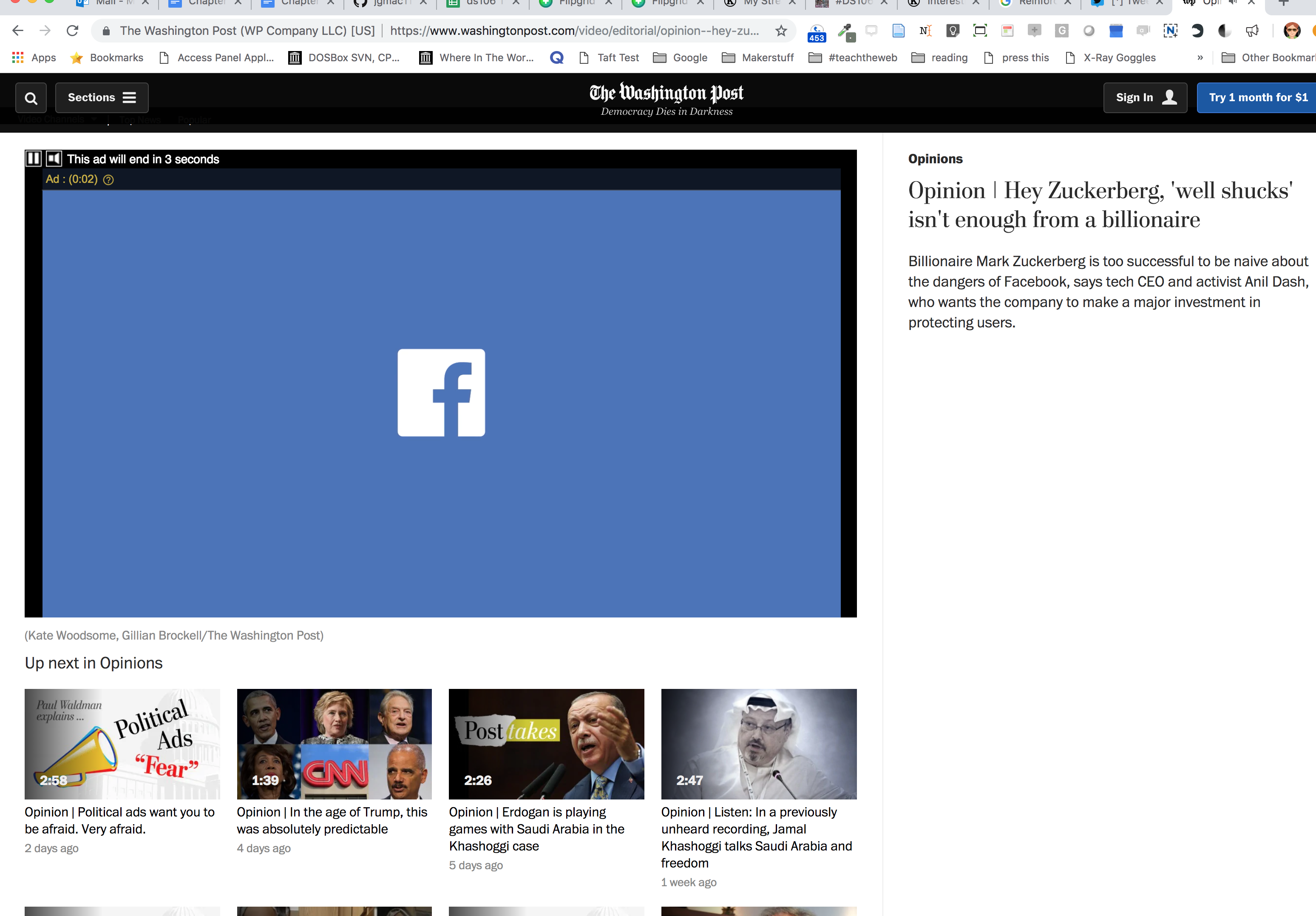Switch to the Google Reinforc tab
1316x916 pixels.
1035,3
